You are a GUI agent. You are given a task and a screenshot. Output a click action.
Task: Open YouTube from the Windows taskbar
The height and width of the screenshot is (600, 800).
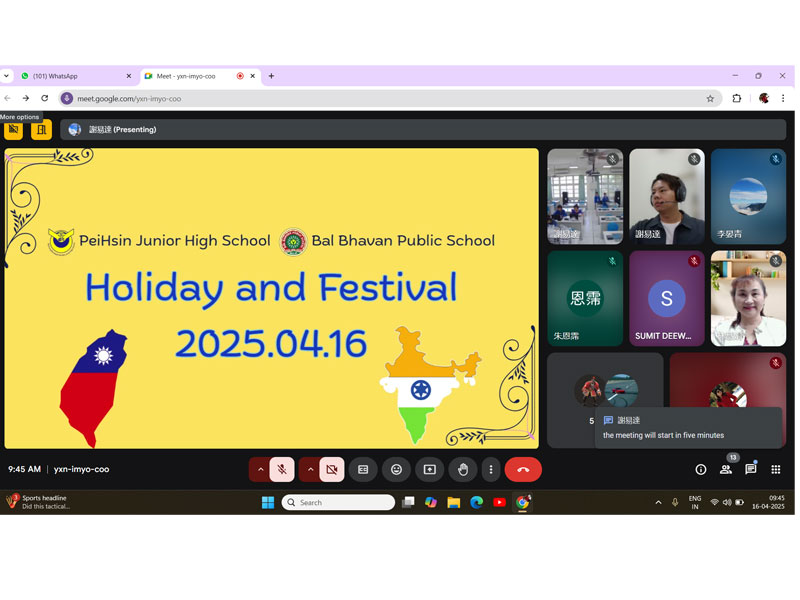coord(499,502)
